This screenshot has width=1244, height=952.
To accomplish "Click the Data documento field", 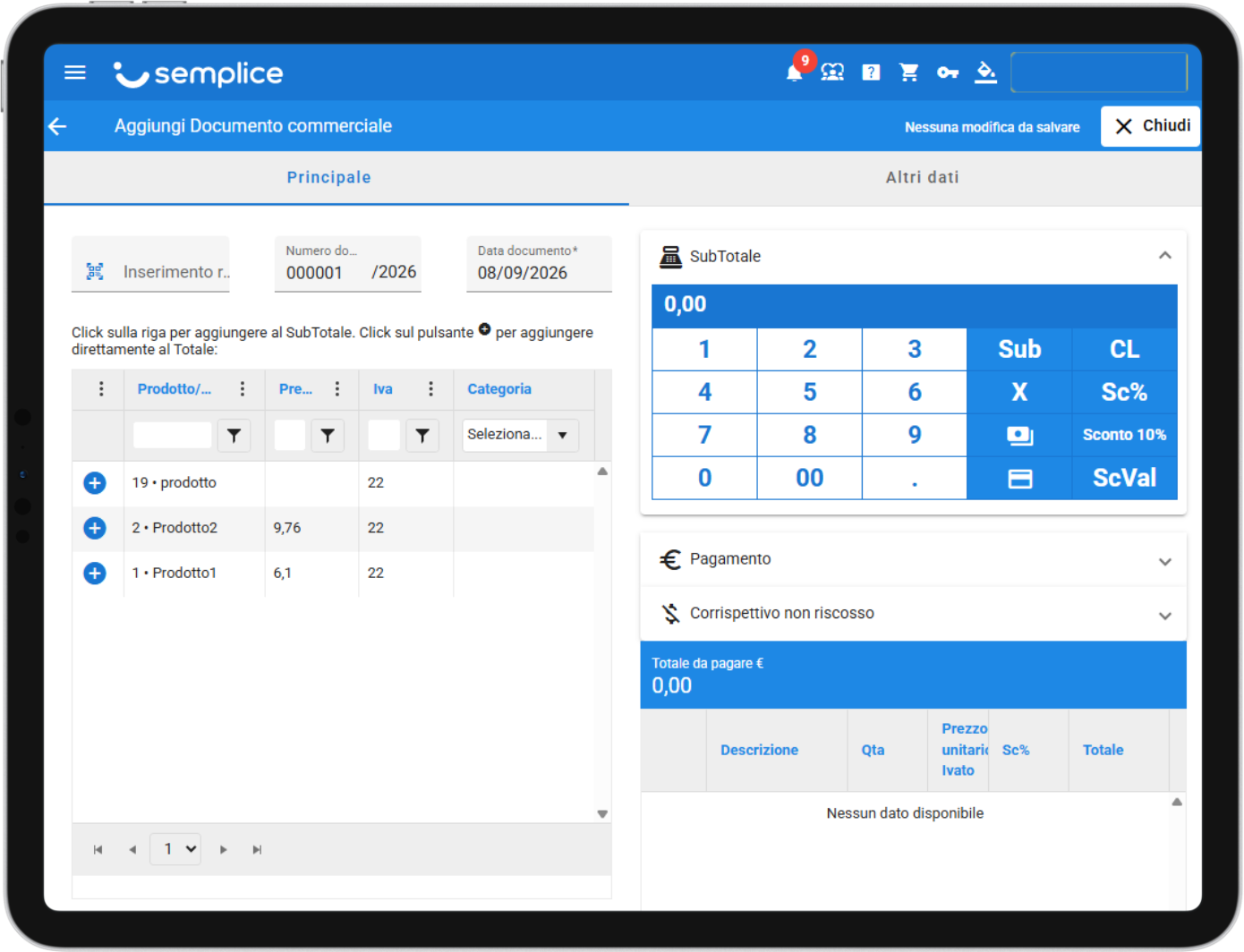I will (x=539, y=264).
